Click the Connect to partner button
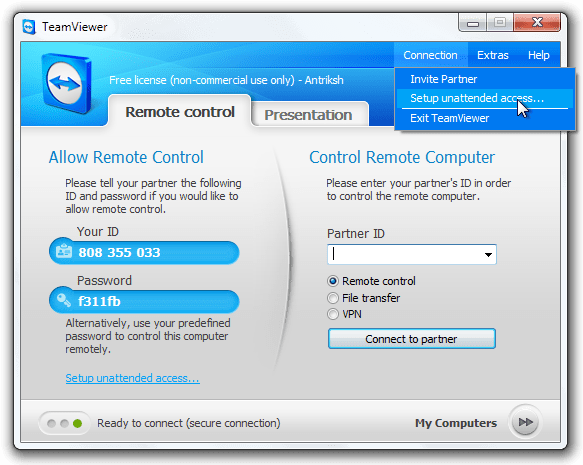Viewport: 583px width, 465px height. [412, 339]
